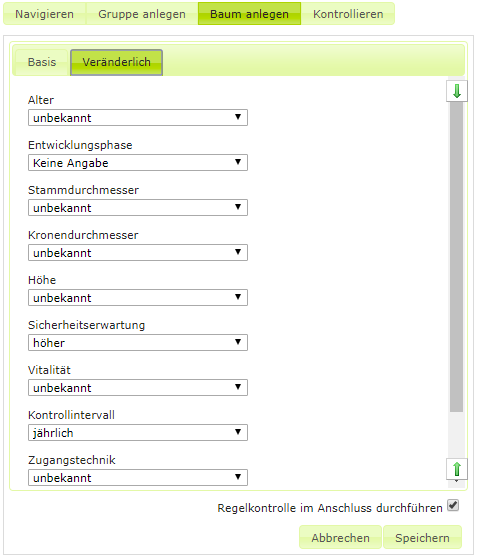Click the green up arrow scroll icon
478x559 pixels.
[457, 469]
